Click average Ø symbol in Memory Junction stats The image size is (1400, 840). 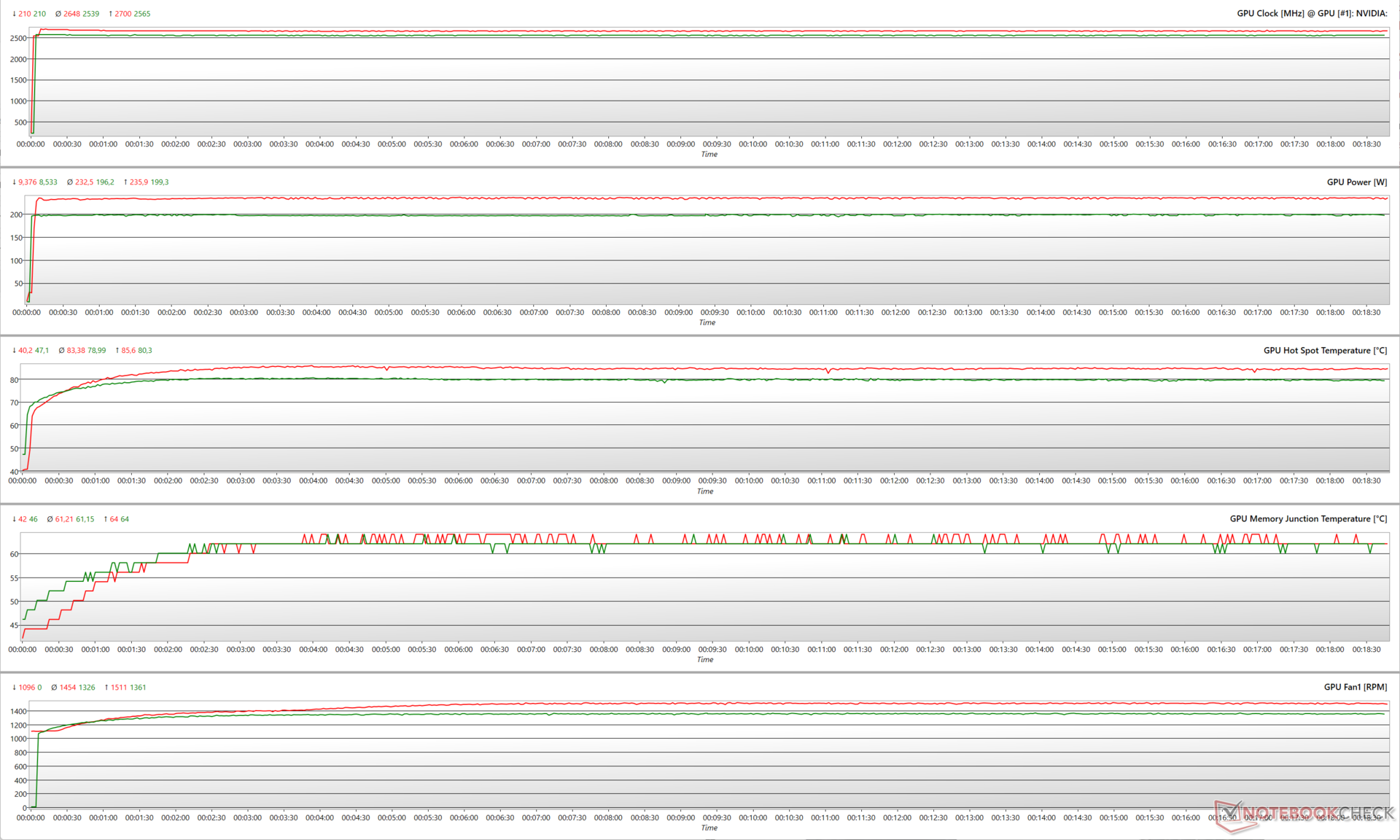[x=50, y=519]
